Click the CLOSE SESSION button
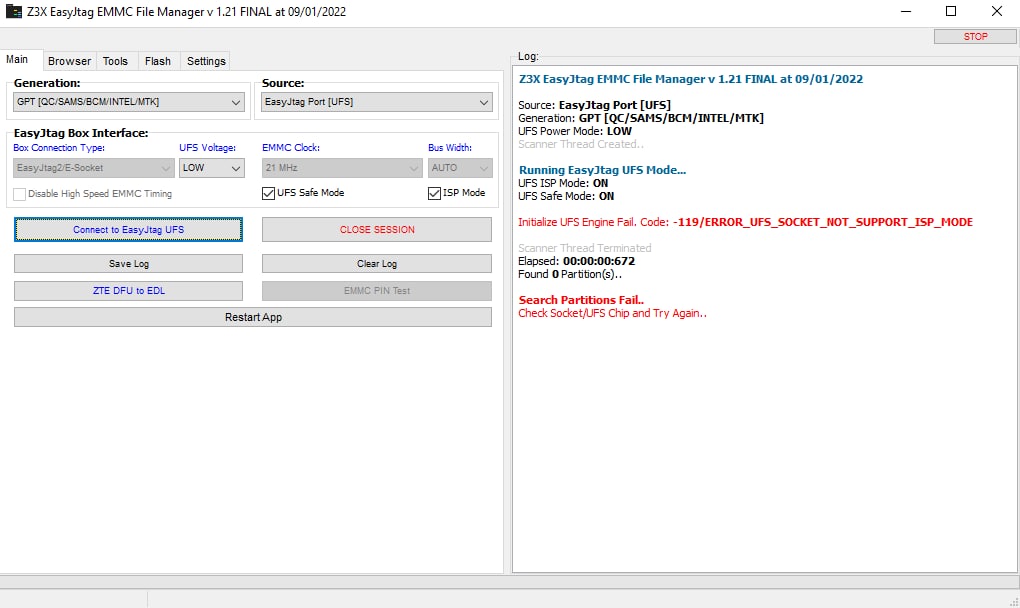The image size is (1020, 608). click(377, 230)
